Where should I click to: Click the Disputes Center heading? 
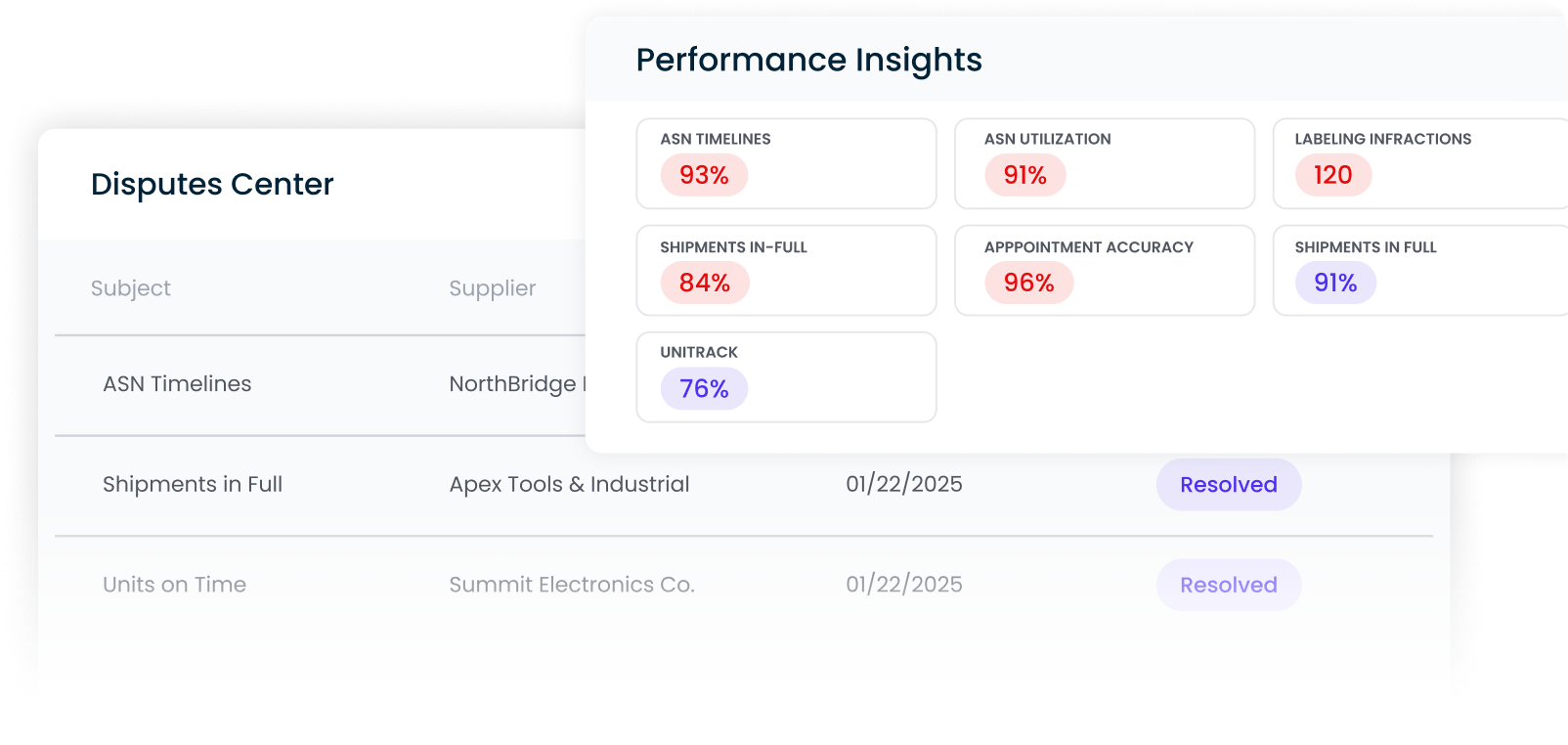212,185
